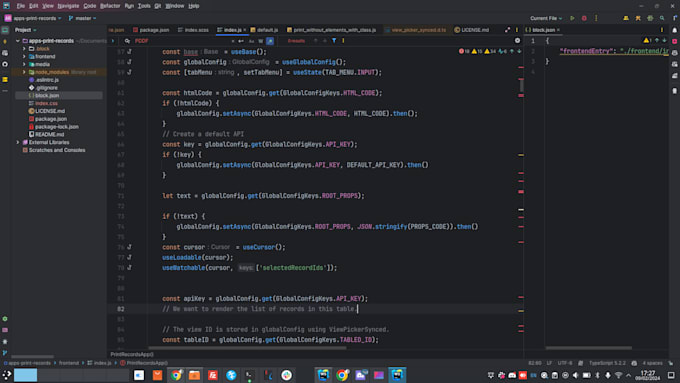
Task: Click the cursor position 82:60 widget
Action: point(535,363)
